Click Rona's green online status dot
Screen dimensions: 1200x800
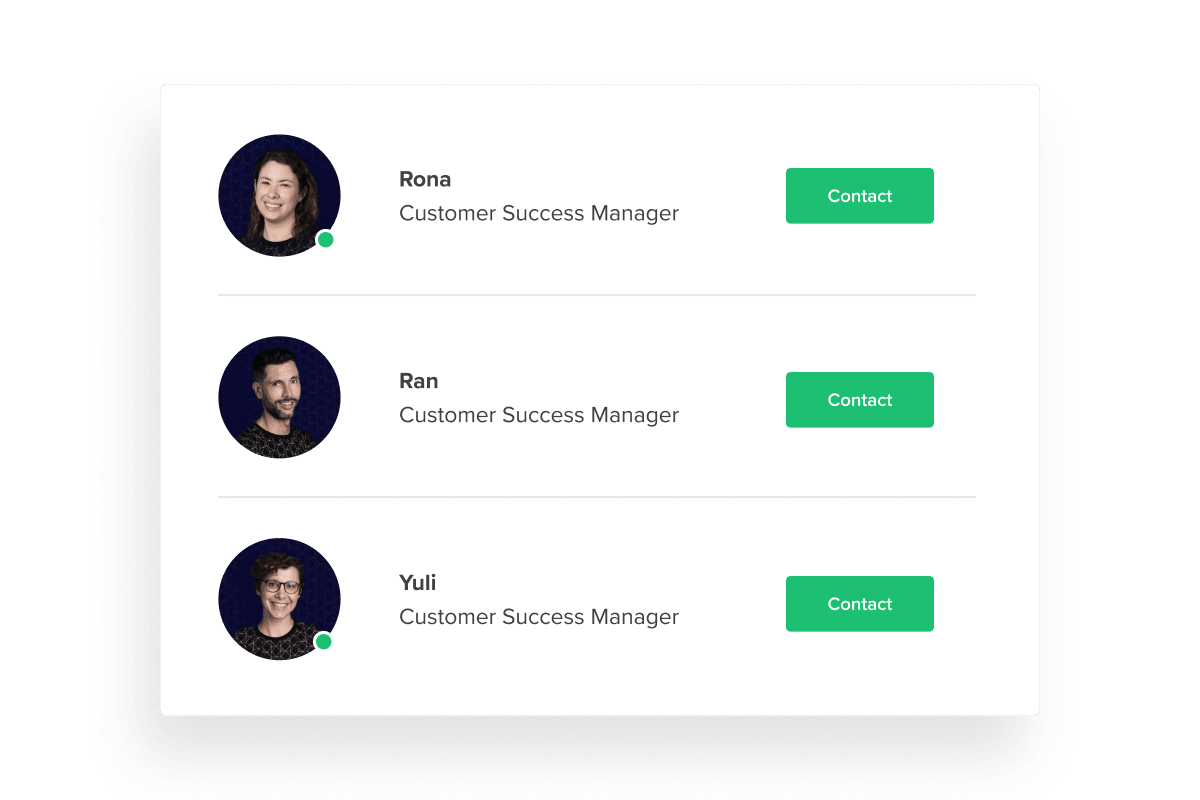[x=325, y=240]
